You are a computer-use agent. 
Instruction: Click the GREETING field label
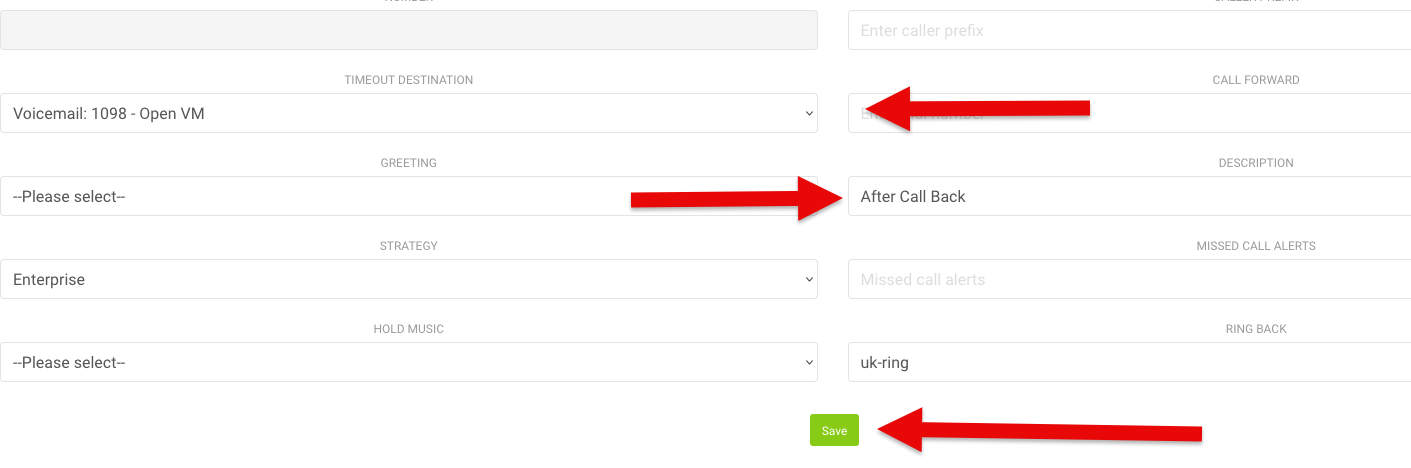408,163
